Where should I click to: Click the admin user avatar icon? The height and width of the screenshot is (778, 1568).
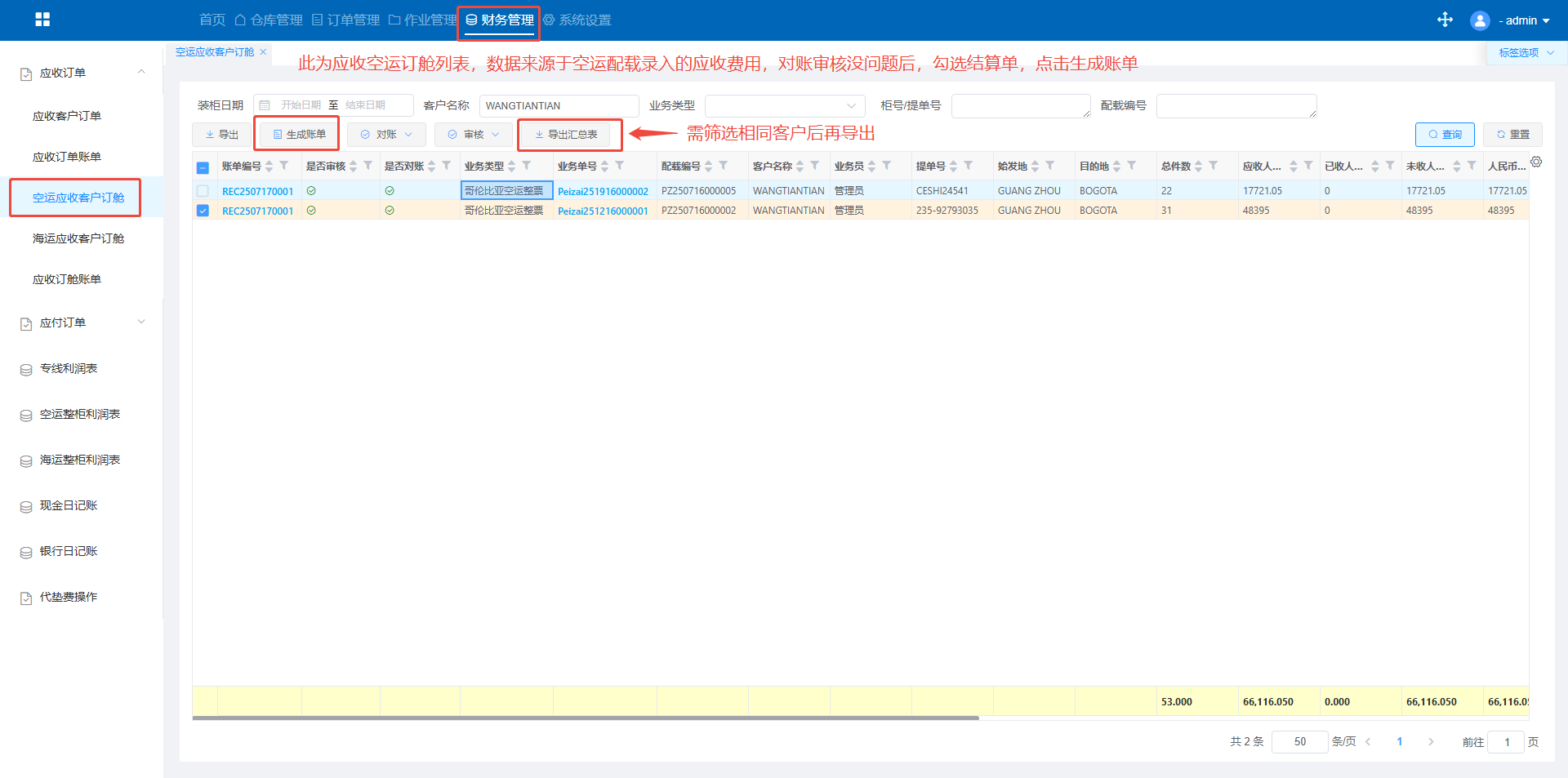1479,20
